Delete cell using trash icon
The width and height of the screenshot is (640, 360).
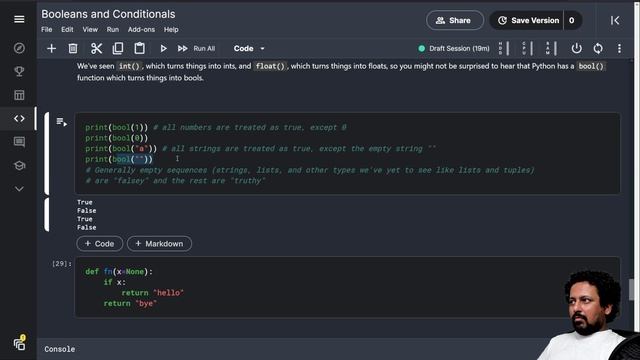[73, 49]
